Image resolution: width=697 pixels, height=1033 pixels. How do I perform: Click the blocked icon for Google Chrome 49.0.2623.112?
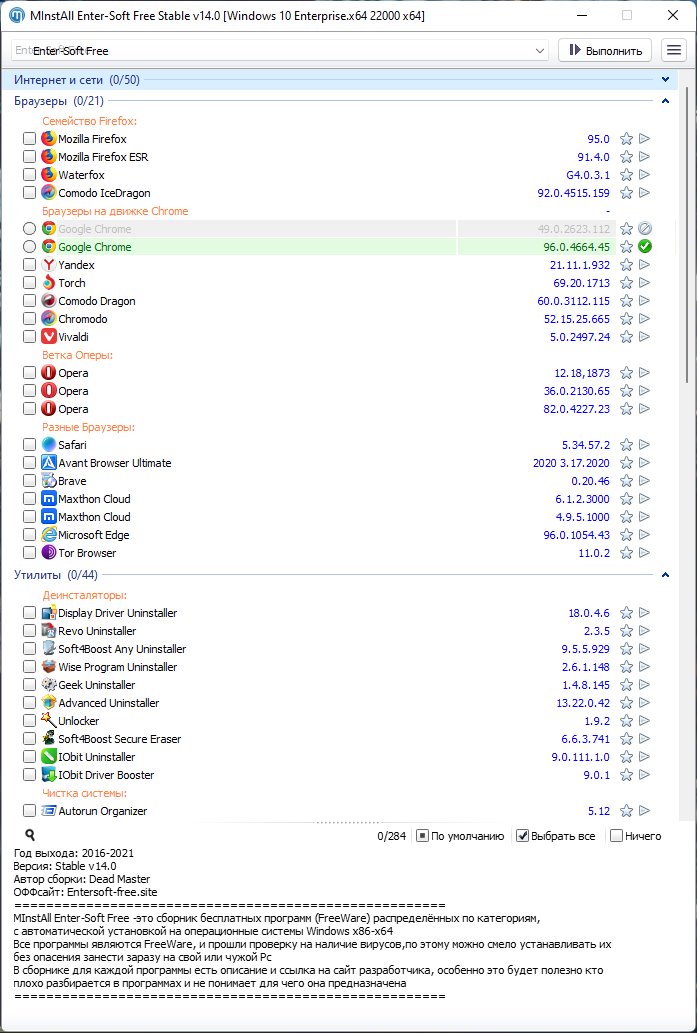pyautogui.click(x=645, y=229)
